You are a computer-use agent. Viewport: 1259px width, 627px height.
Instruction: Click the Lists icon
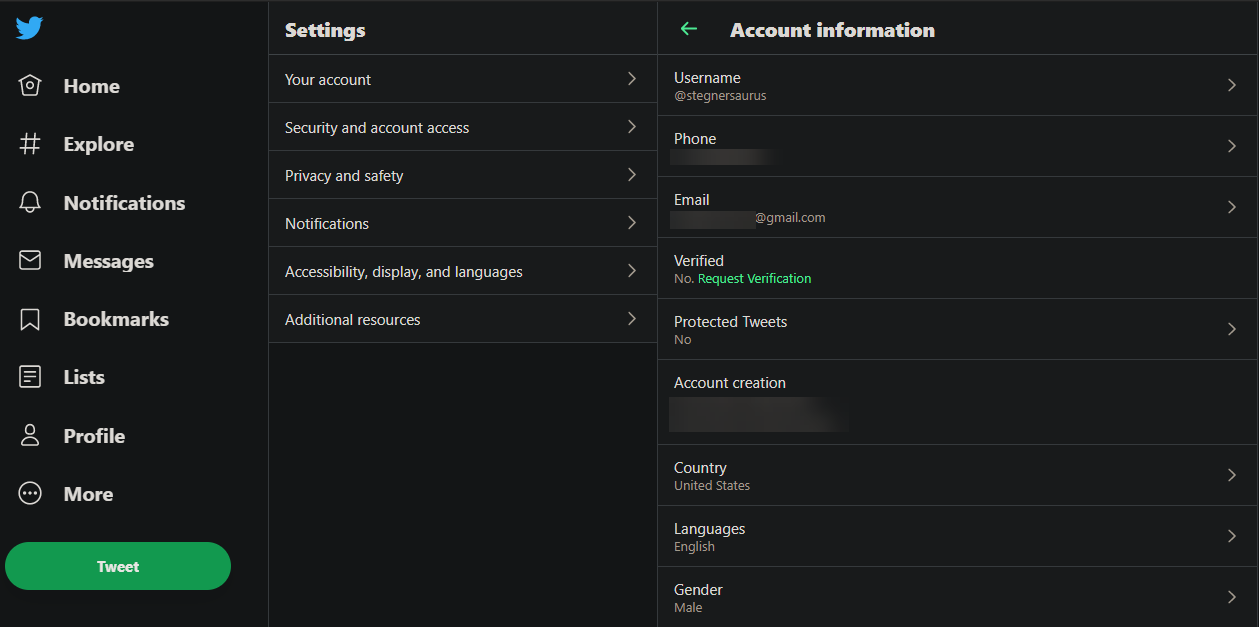[x=30, y=377]
